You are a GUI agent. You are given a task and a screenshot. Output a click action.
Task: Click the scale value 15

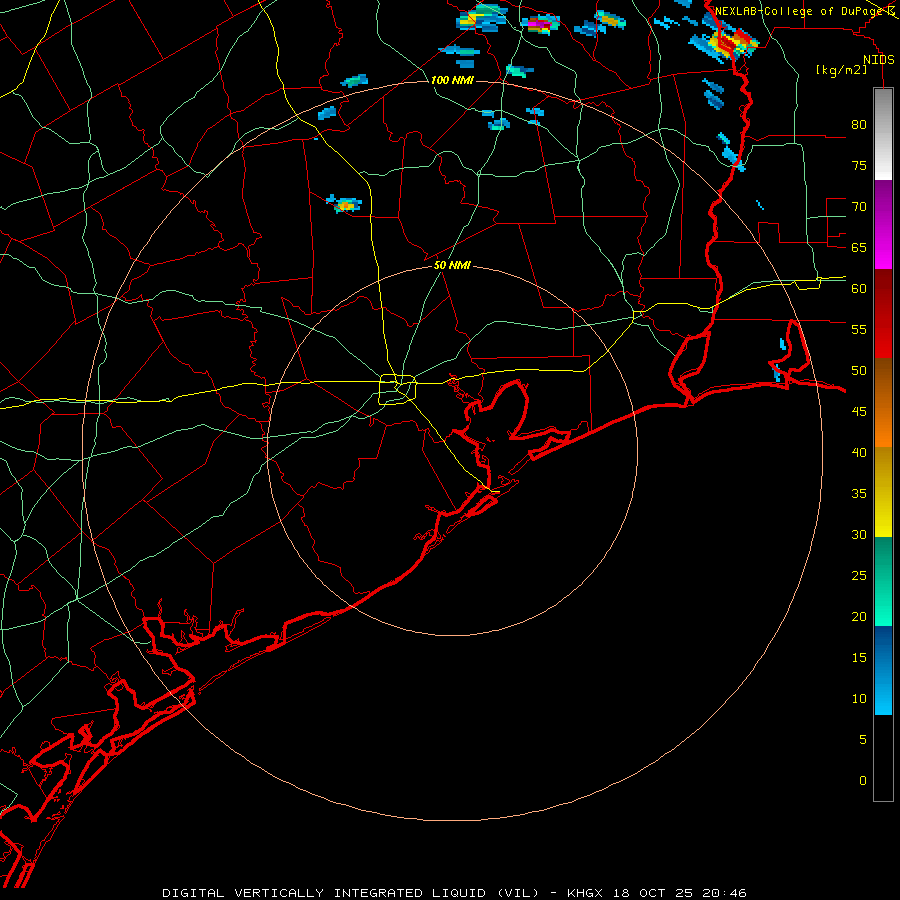(x=859, y=657)
